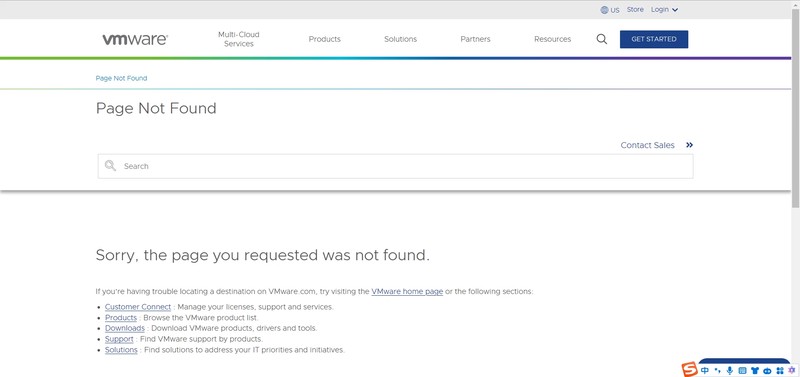Open Sogou toolbox grid icon

[x=780, y=370]
